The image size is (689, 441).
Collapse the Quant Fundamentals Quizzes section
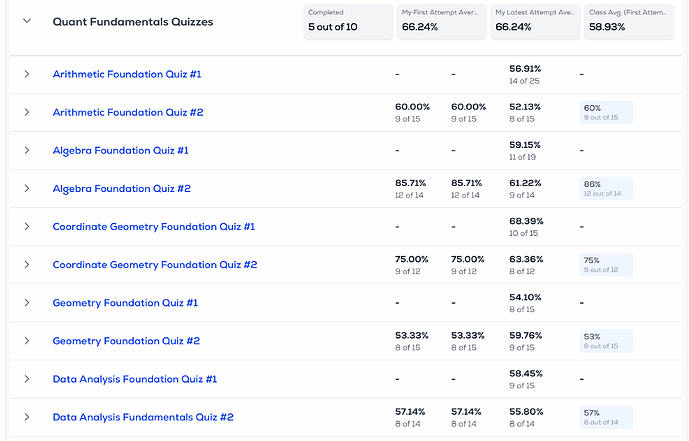[x=27, y=21]
